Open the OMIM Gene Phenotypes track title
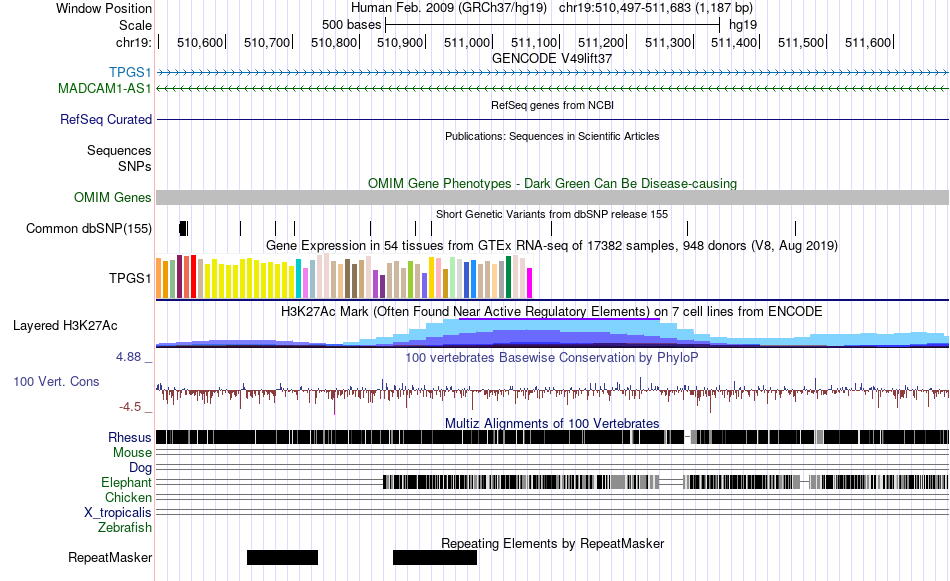Viewport: 950px width, 581px height. click(552, 184)
